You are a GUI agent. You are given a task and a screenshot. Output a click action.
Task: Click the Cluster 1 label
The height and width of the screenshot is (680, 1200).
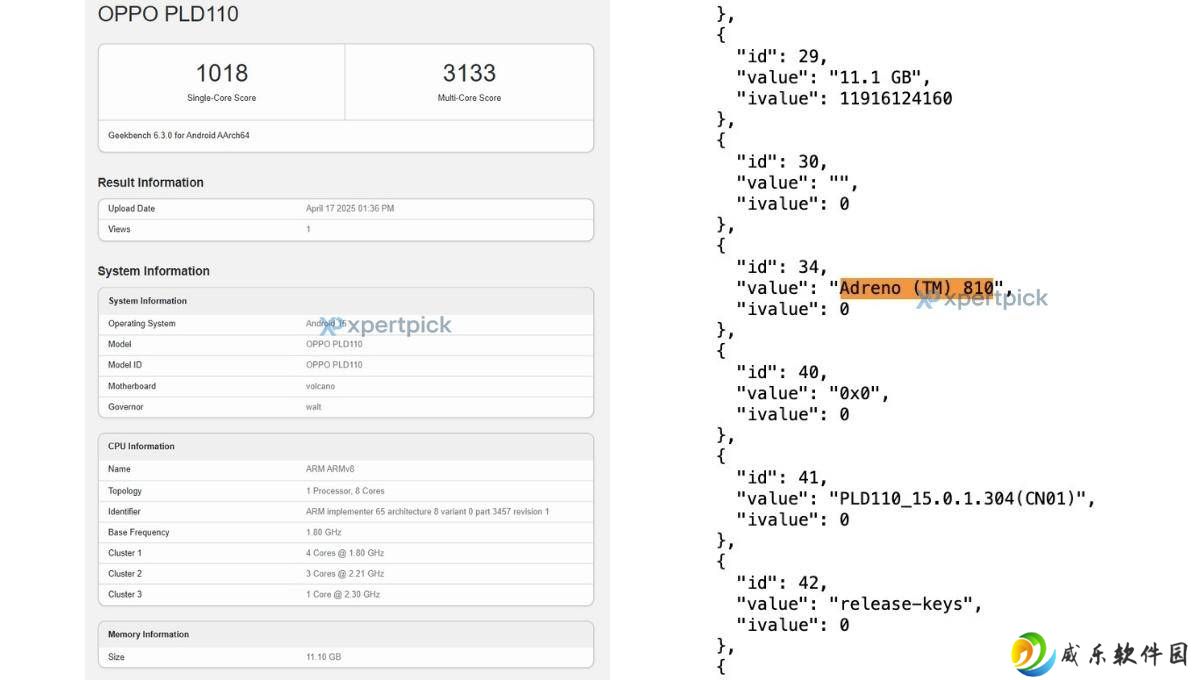point(125,553)
